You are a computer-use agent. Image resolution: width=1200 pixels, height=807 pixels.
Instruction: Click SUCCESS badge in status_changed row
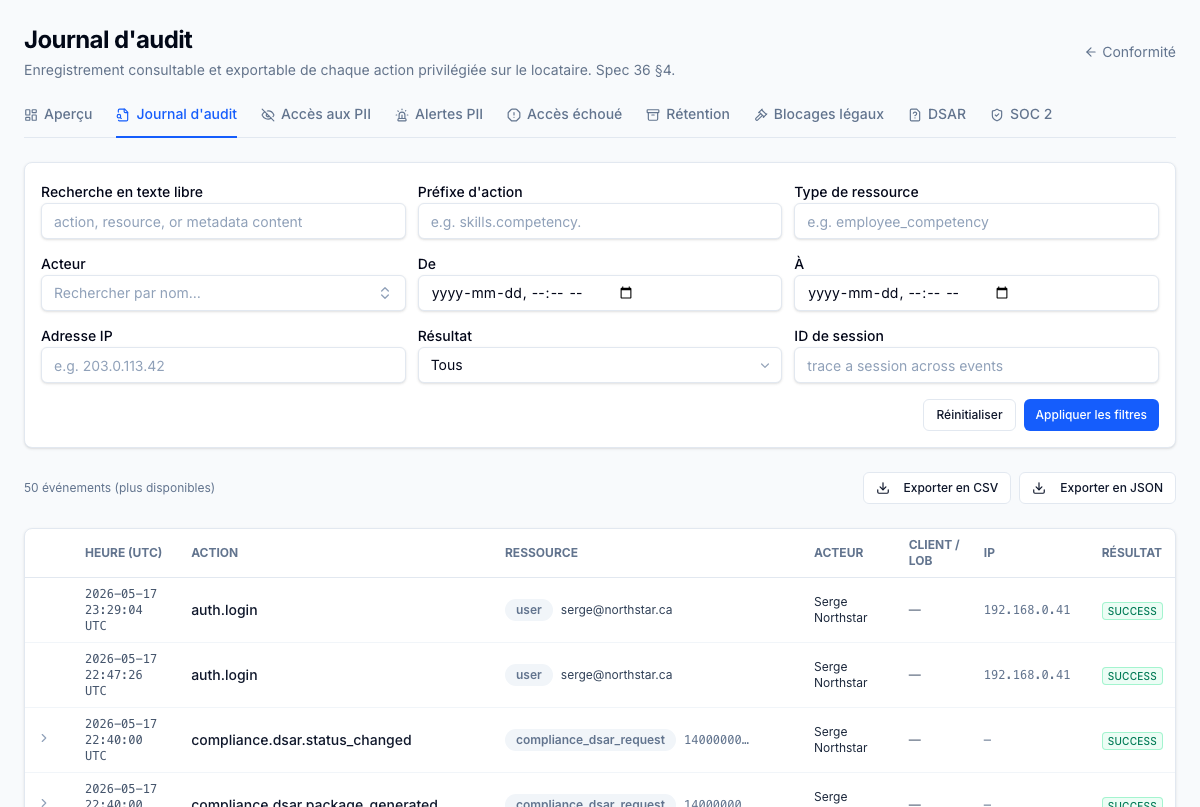[1132, 741]
